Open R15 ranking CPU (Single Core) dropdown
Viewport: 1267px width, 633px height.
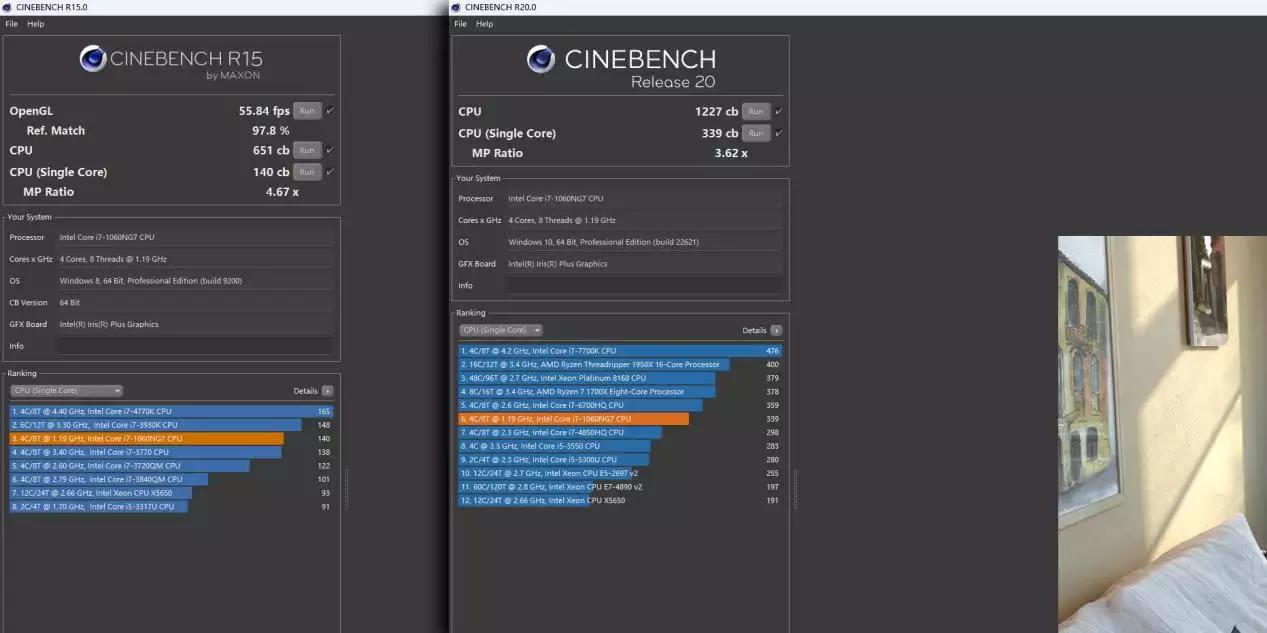click(67, 391)
